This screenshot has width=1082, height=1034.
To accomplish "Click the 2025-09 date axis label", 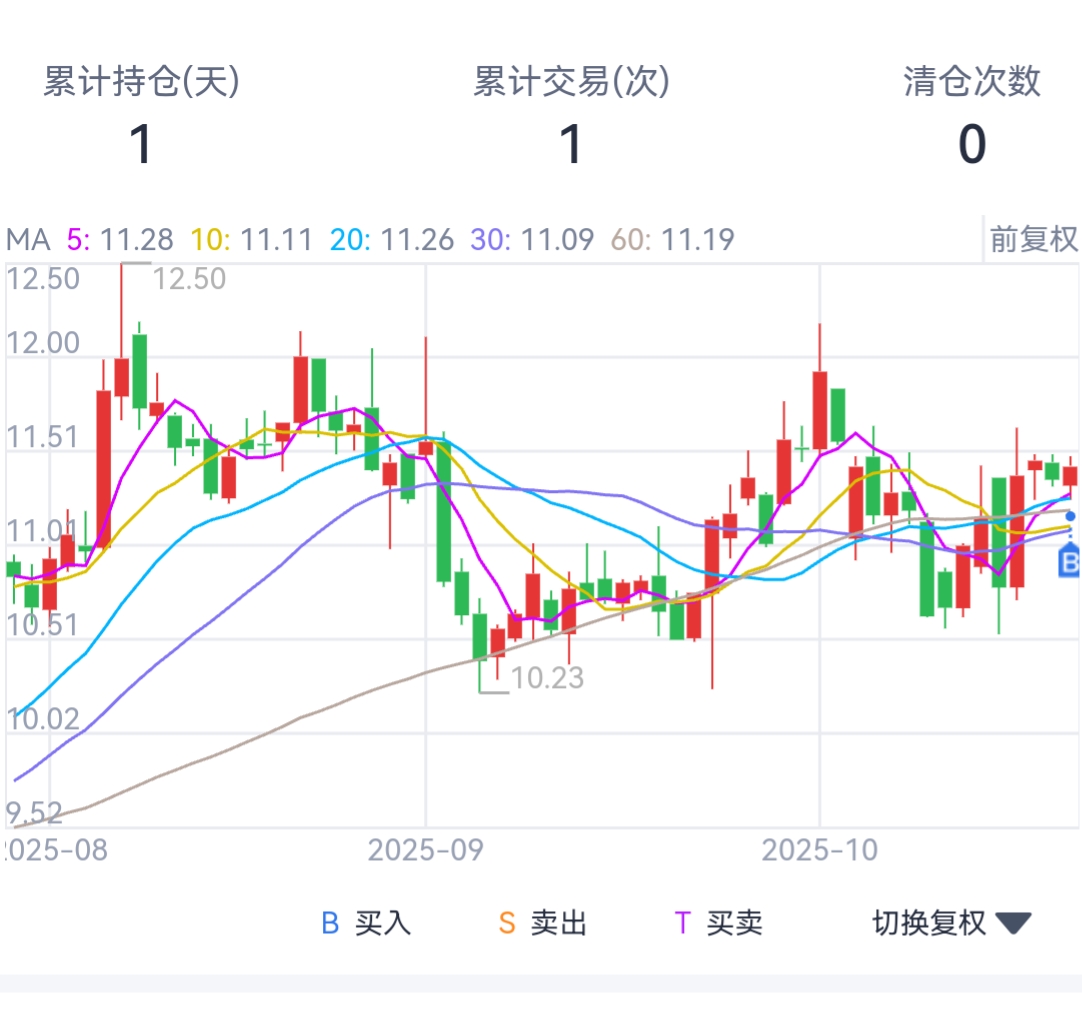I will tap(425, 851).
